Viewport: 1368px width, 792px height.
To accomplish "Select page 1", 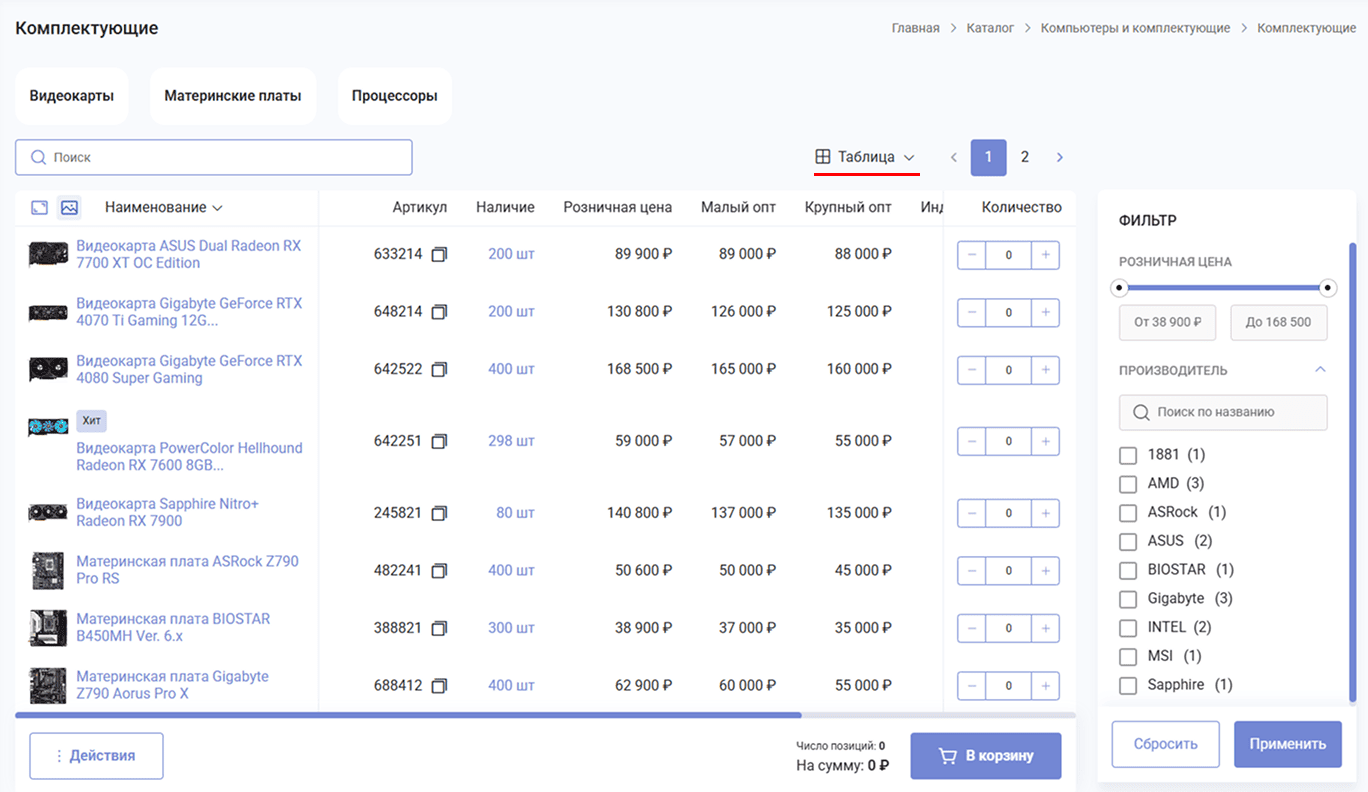I will (x=989, y=157).
